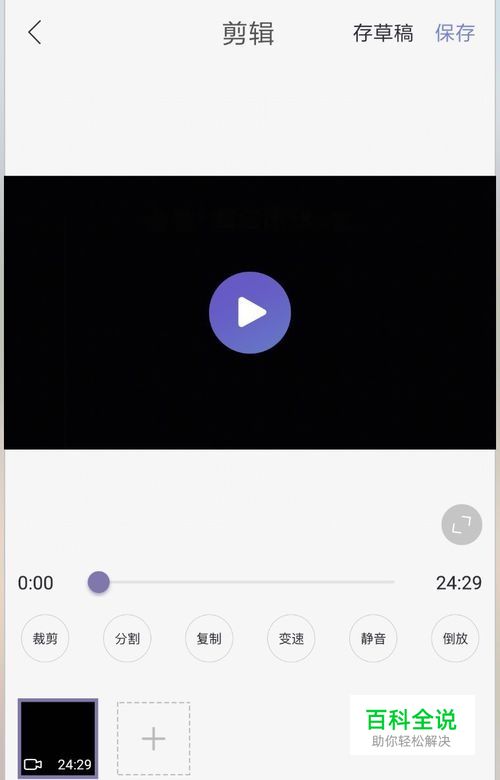Tap the 复制 duplicate tool
The width and height of the screenshot is (500, 780).
click(209, 638)
